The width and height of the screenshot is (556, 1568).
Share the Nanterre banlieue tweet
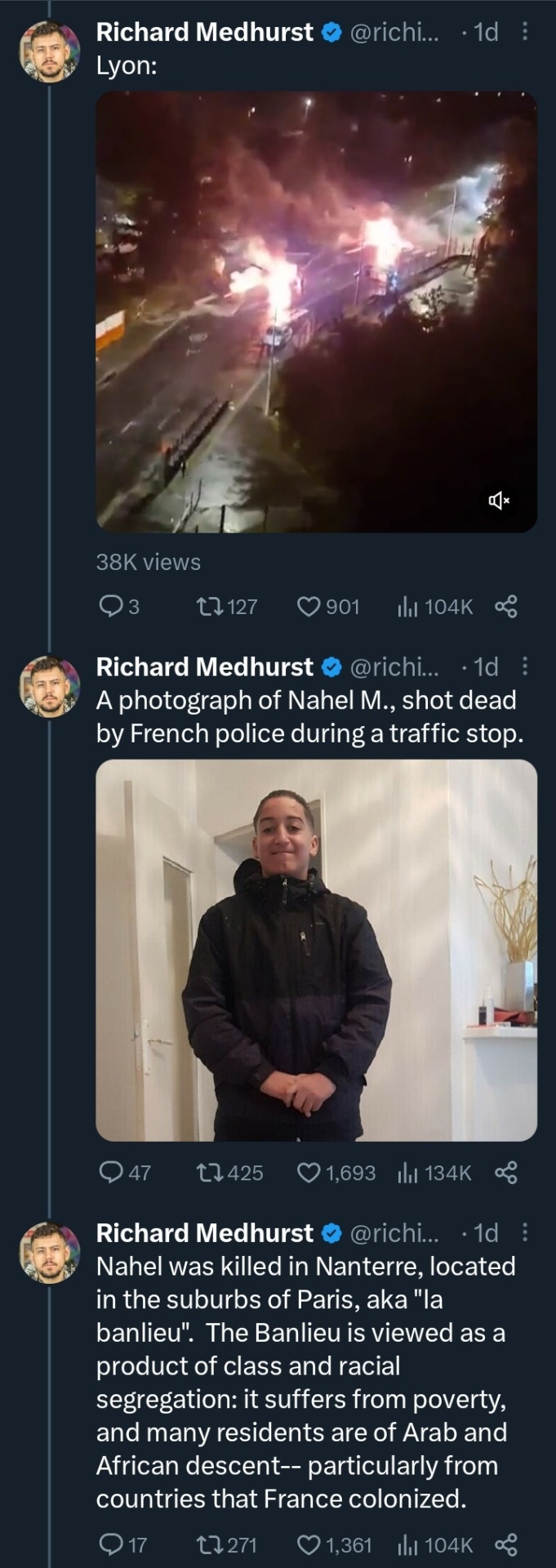click(x=506, y=1545)
